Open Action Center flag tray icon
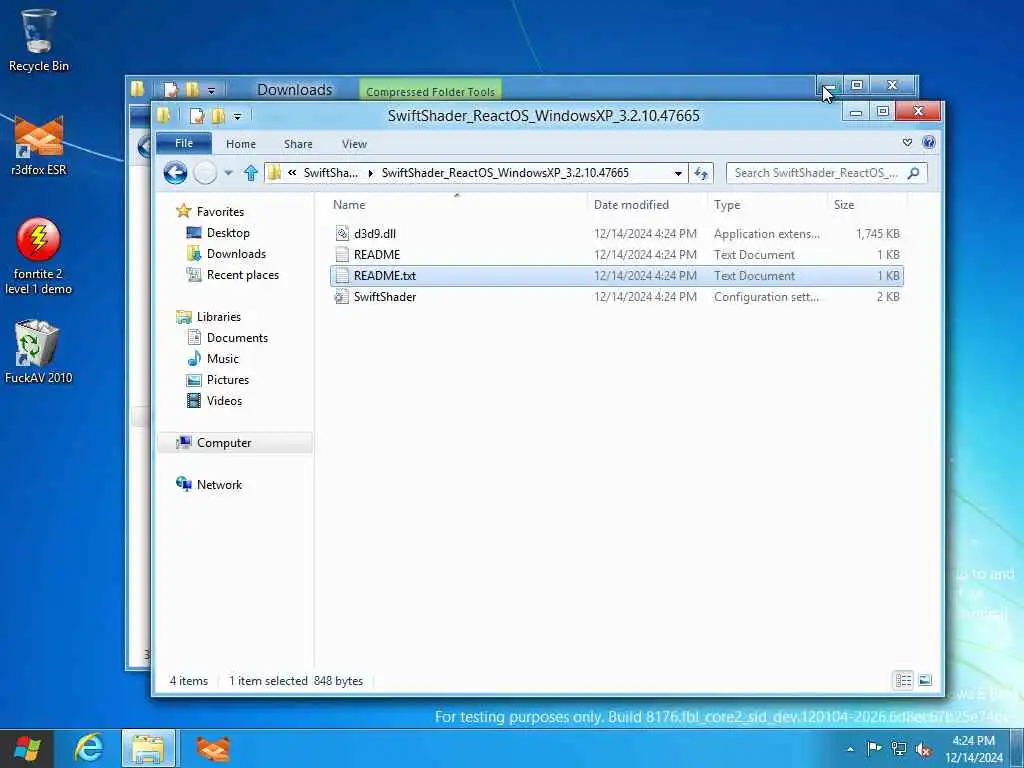This screenshot has width=1024, height=768. 874,748
